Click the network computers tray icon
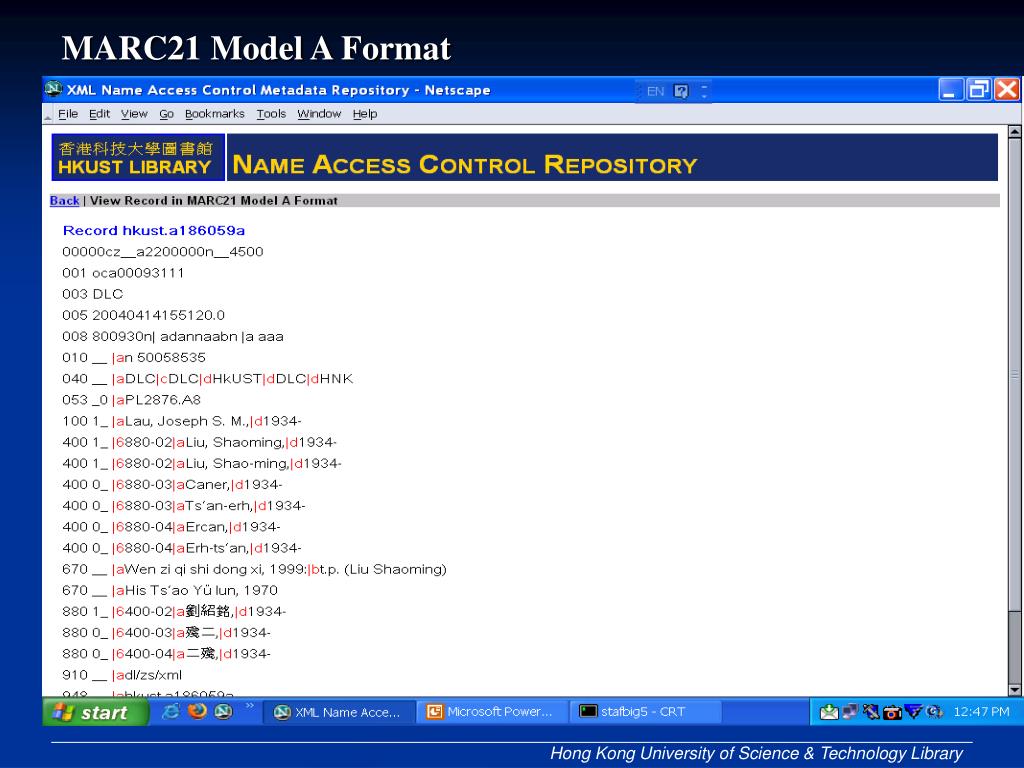1024x768 pixels. coord(850,711)
